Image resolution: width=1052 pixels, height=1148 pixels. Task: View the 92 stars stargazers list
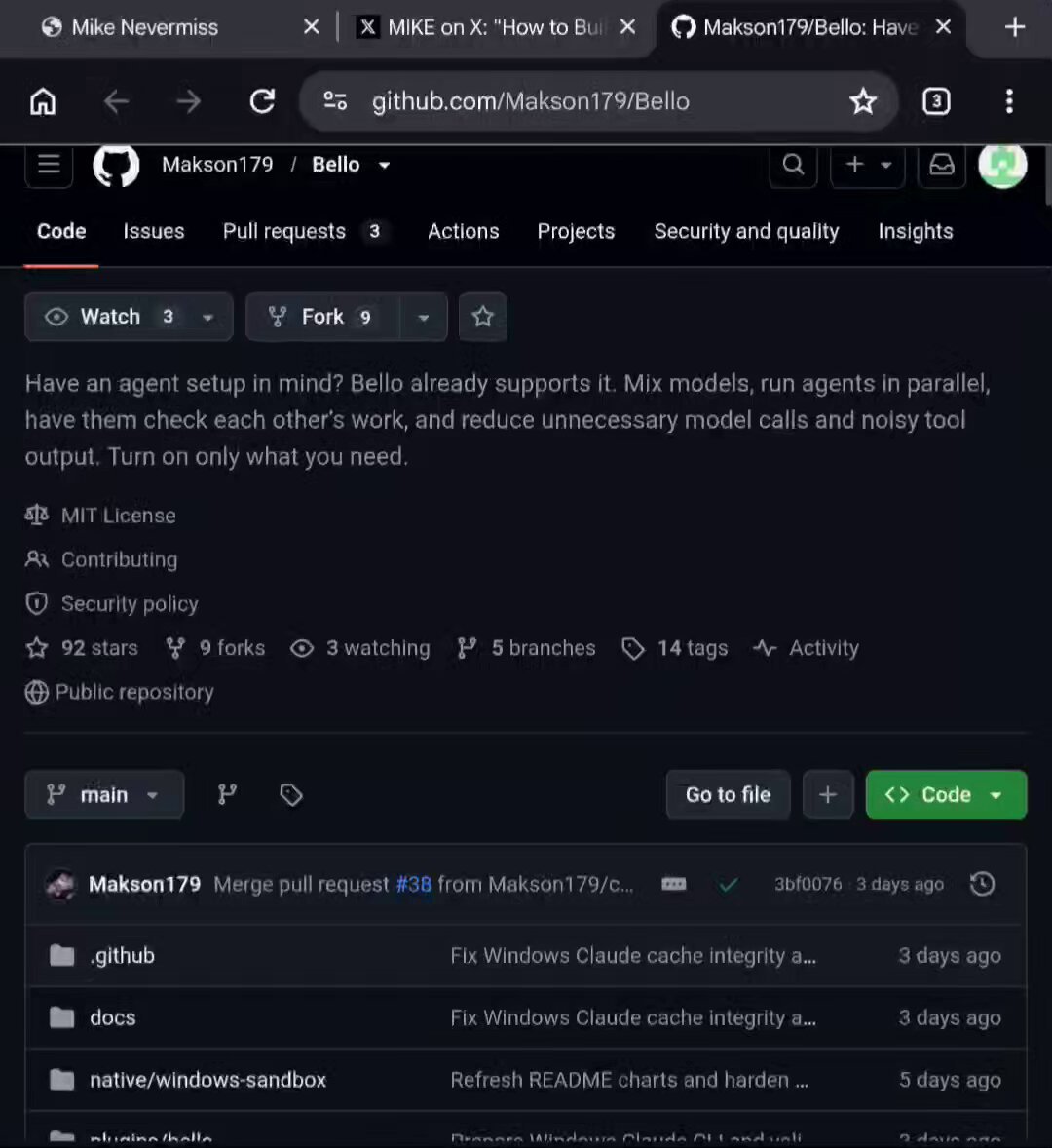[99, 648]
